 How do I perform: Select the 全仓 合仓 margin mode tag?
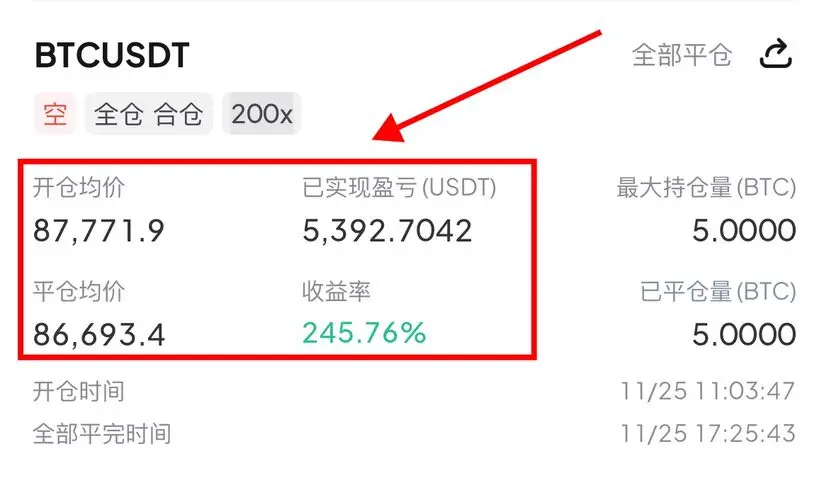(149, 114)
